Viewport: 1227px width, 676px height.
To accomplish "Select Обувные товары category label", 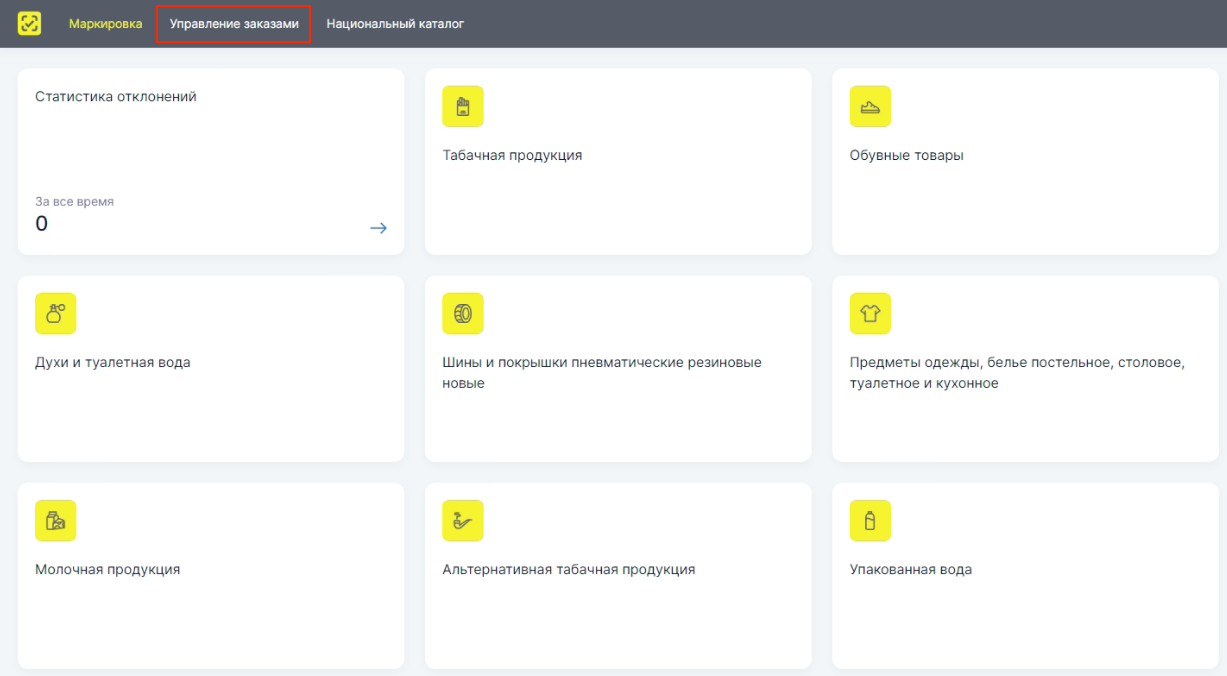I will [906, 155].
